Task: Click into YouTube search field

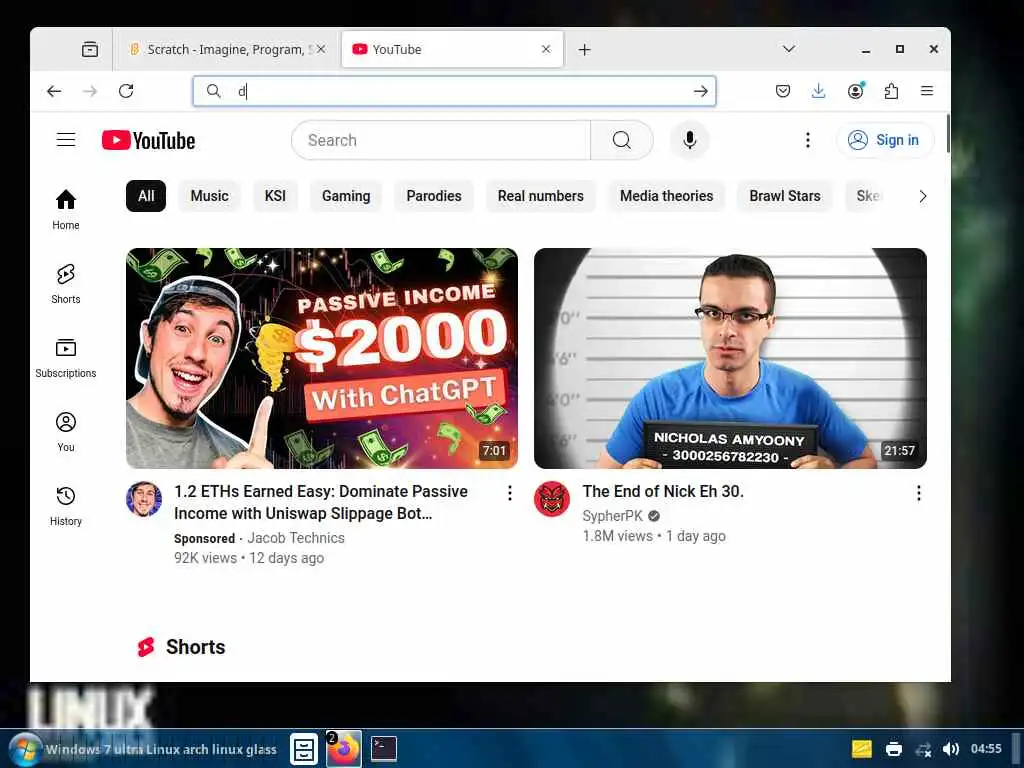Action: (x=441, y=140)
